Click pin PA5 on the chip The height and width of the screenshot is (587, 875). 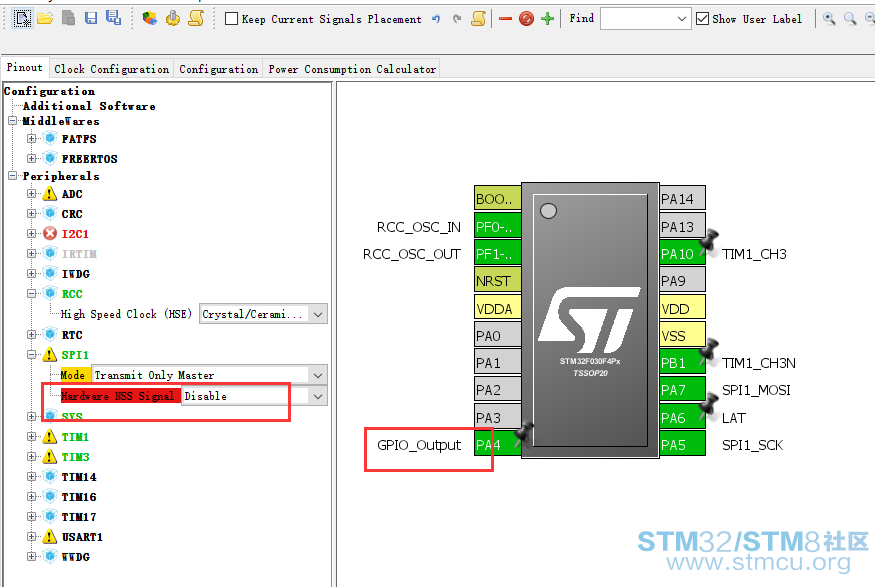(x=682, y=444)
